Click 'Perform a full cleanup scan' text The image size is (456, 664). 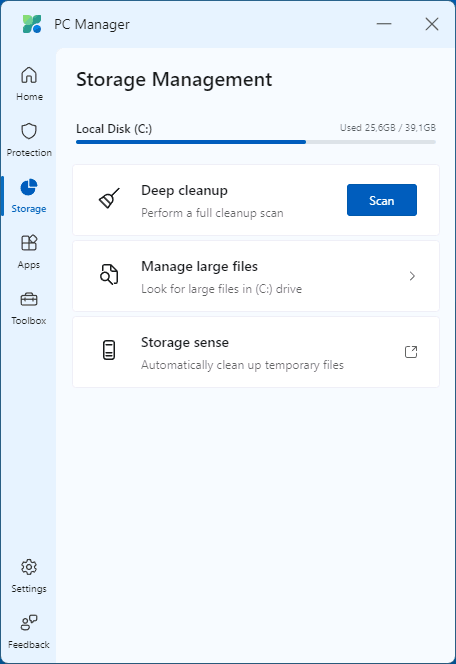[x=212, y=213]
